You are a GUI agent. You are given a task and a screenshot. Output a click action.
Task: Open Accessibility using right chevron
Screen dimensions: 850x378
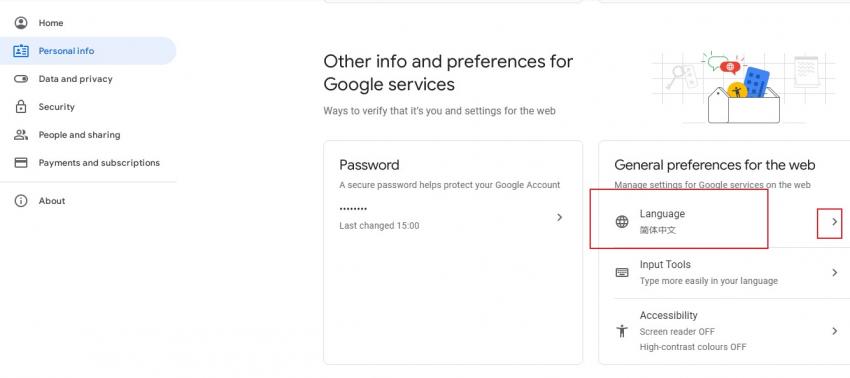point(834,330)
